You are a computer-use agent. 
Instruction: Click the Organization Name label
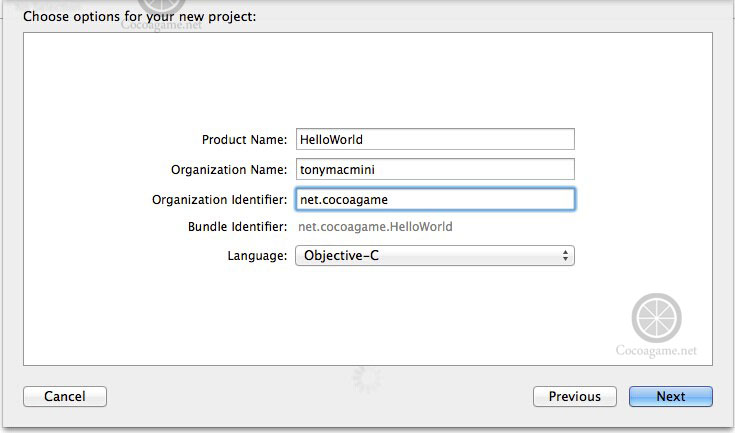click(229, 170)
